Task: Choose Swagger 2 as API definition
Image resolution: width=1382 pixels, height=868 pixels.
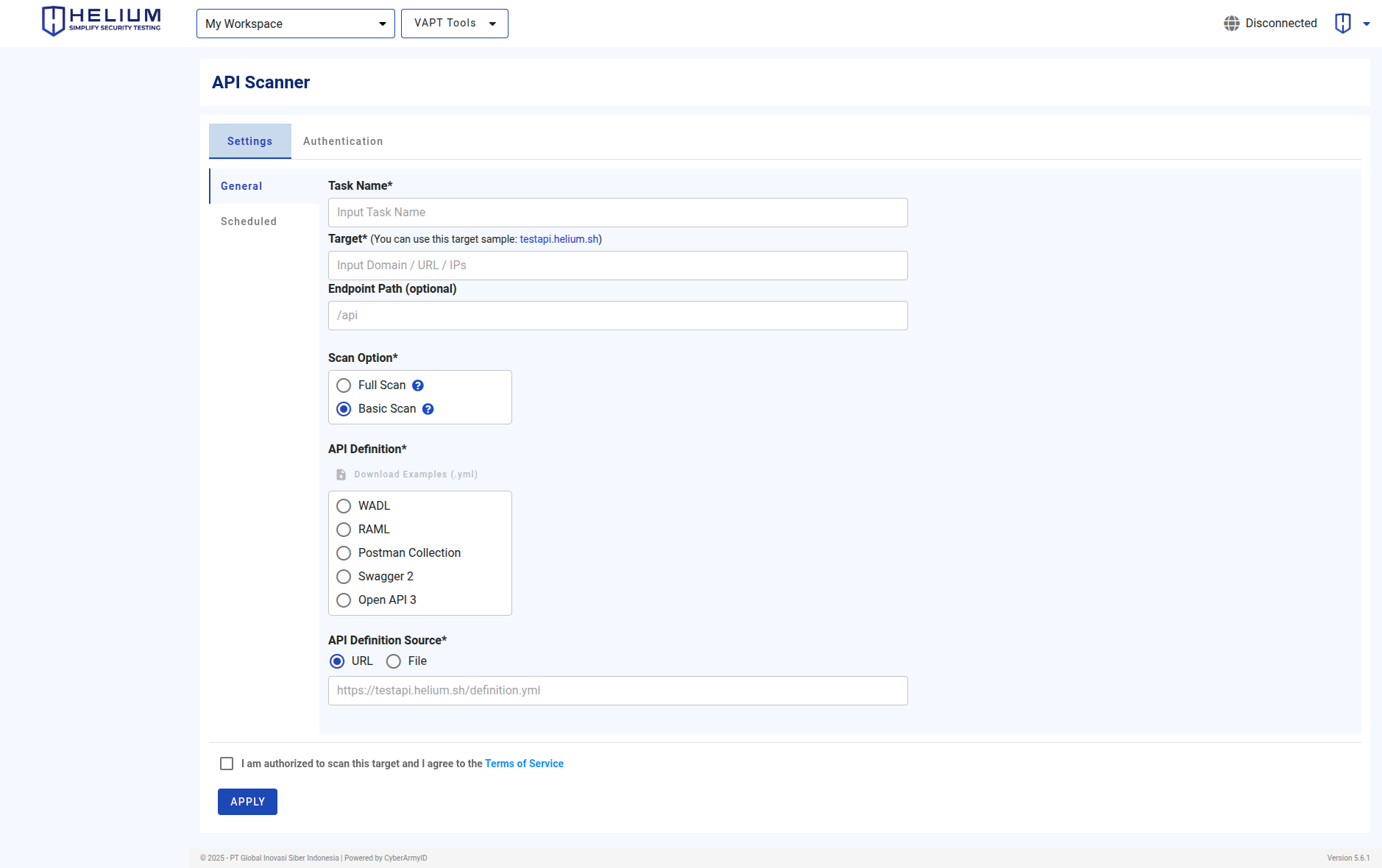Action: click(344, 577)
